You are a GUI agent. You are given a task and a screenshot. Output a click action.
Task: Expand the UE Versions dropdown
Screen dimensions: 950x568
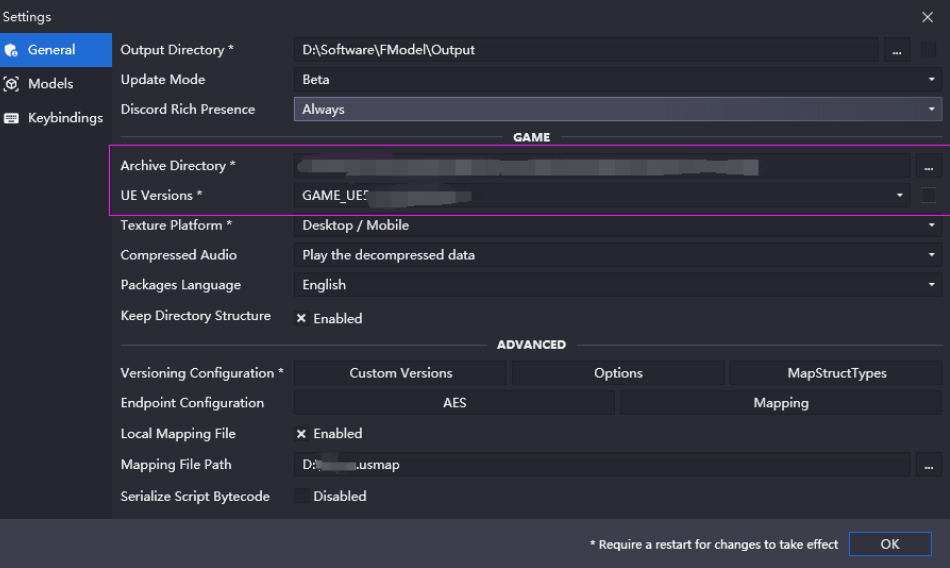click(602, 195)
